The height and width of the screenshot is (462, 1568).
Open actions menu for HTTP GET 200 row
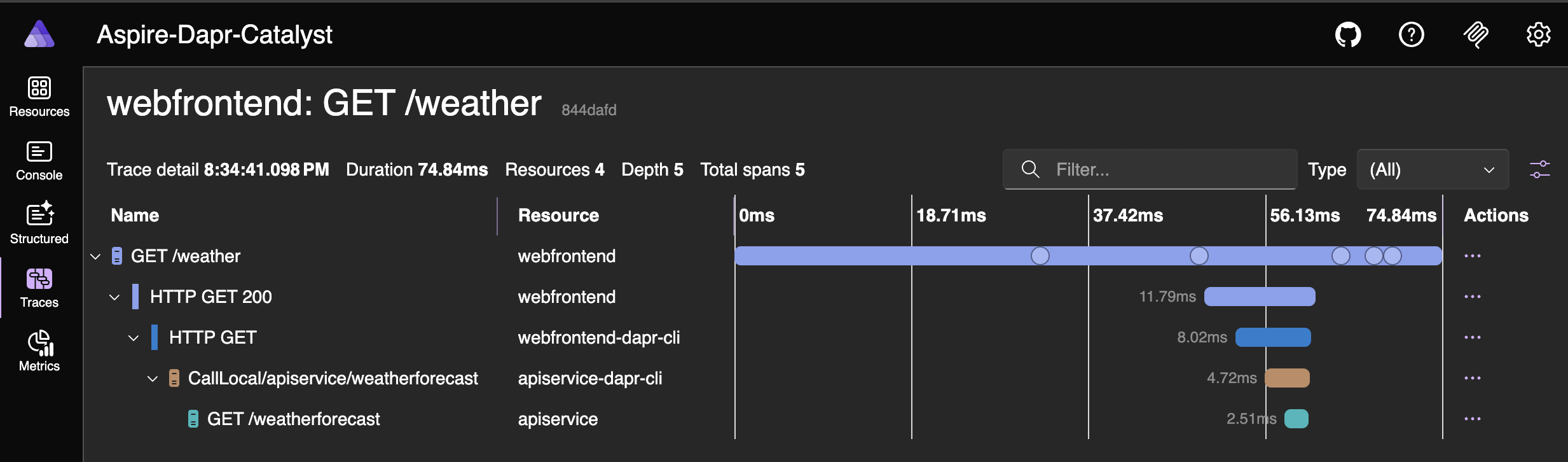(x=1472, y=297)
